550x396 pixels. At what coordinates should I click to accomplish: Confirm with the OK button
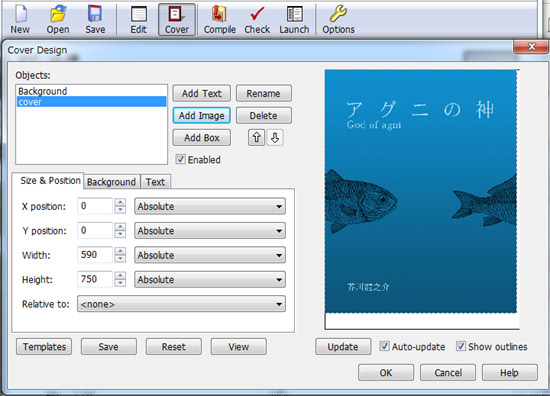pyautogui.click(x=386, y=372)
